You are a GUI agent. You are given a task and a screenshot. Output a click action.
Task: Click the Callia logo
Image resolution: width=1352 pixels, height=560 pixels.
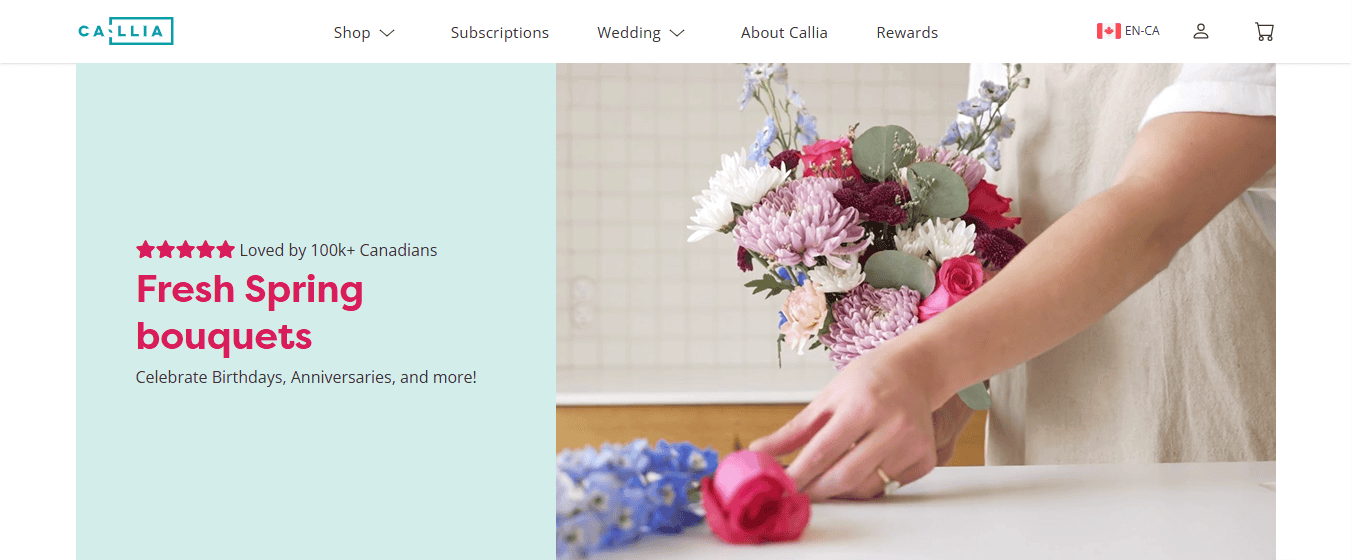126,32
